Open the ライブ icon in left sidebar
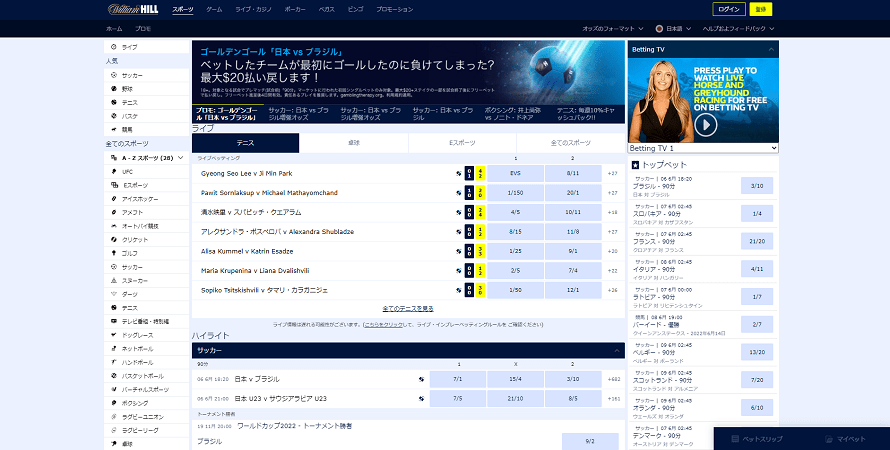Viewport: 890px width, 450px height. click(114, 47)
